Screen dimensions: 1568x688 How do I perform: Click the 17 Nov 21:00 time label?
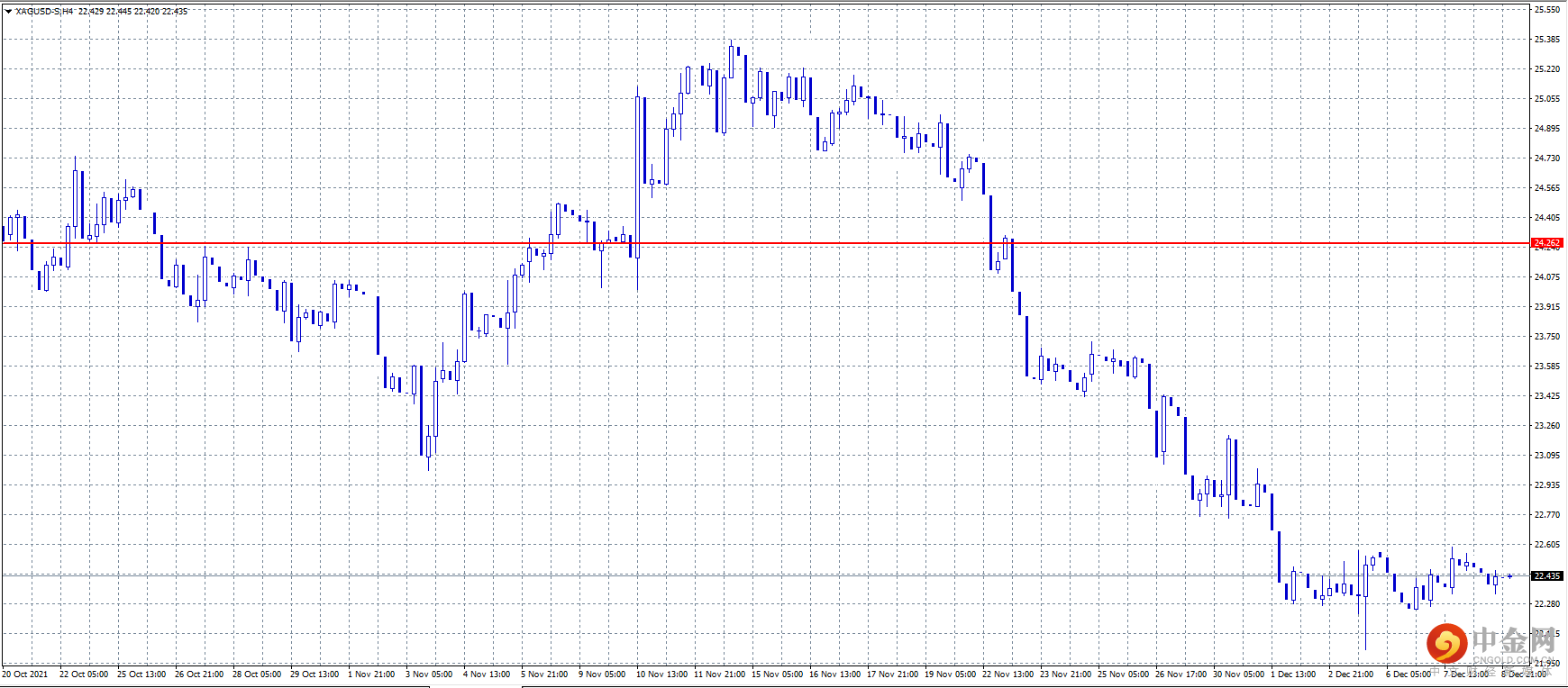point(893,674)
